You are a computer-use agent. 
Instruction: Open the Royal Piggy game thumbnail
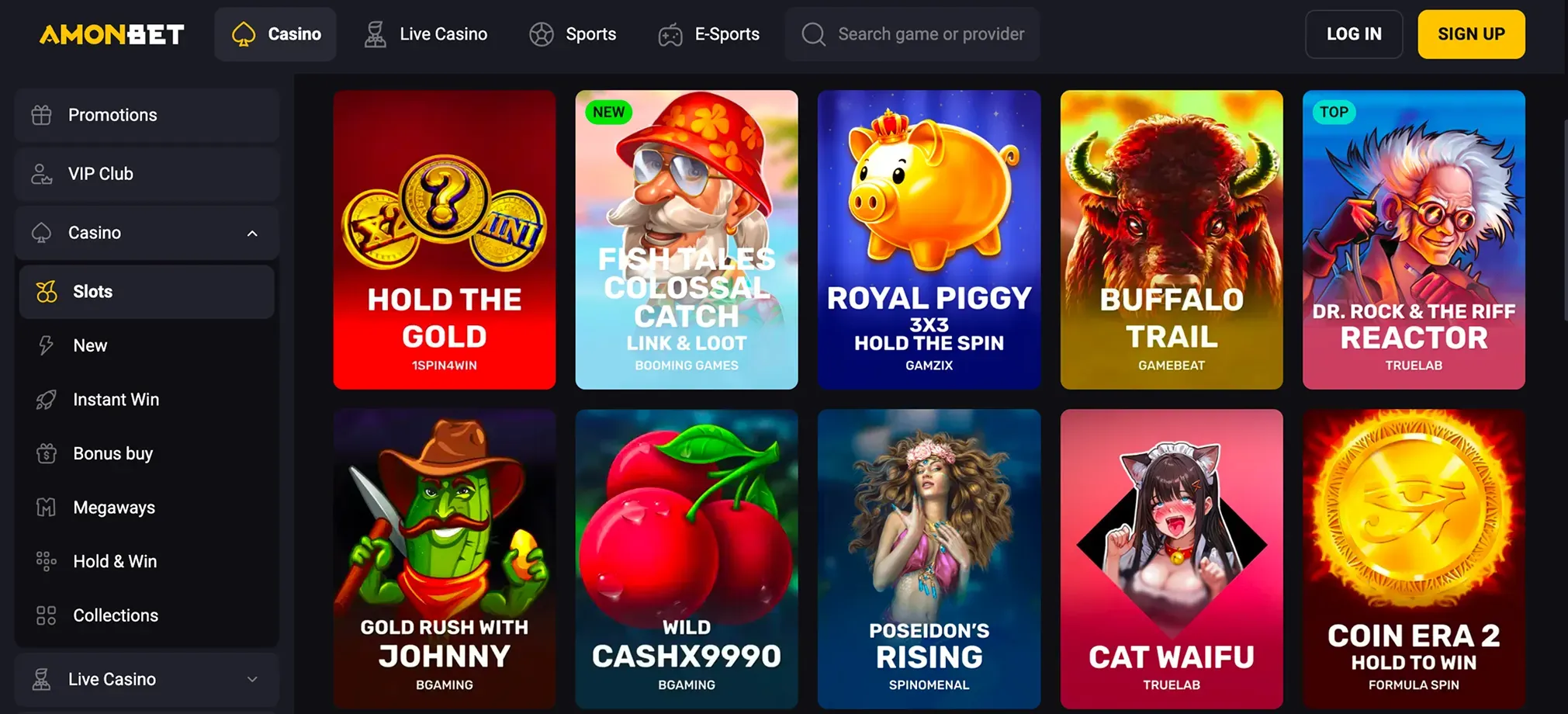(929, 240)
